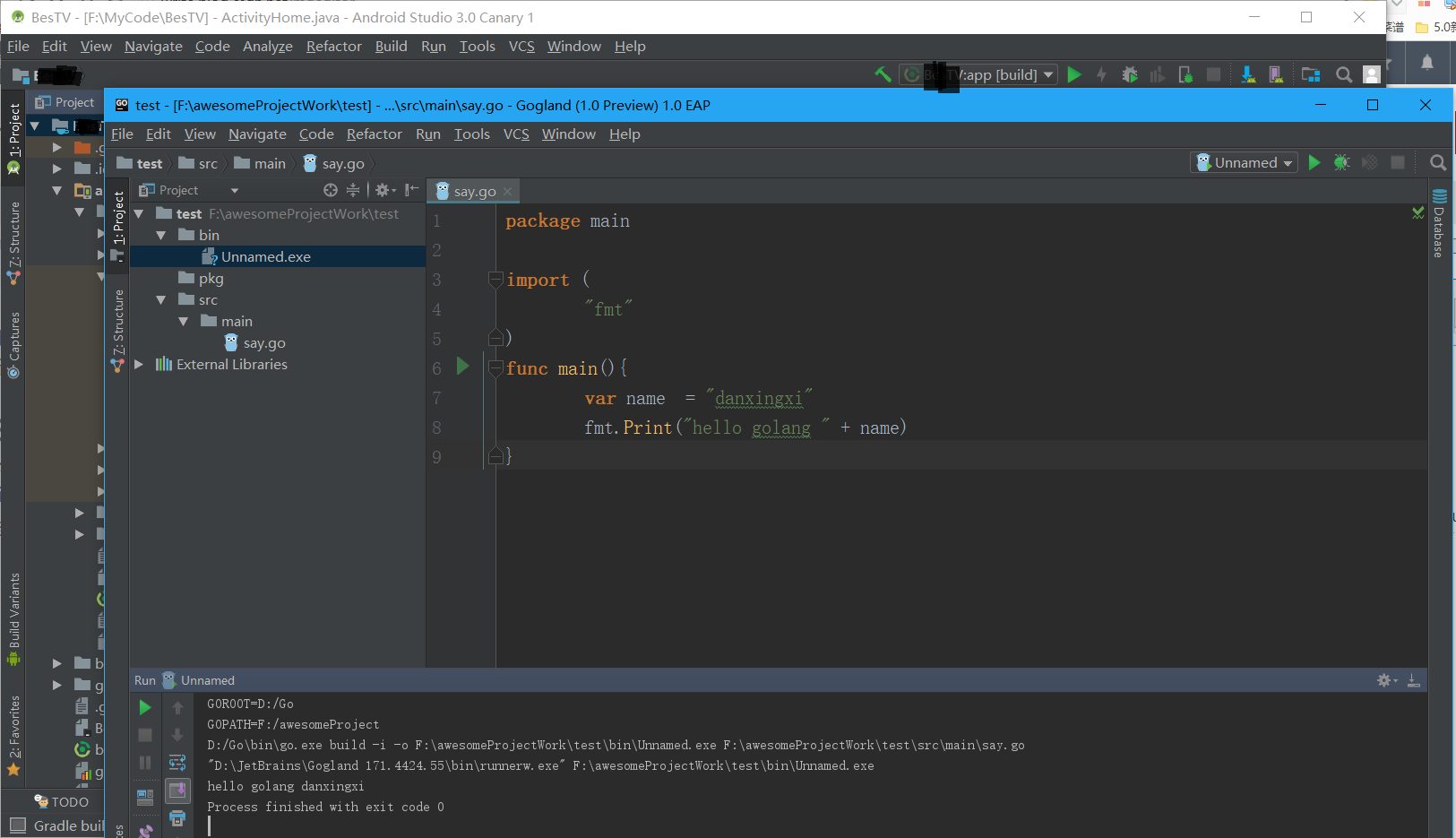Screen dimensions: 1456x838
Task: Click Down the stack trace arrow
Action: 177,735
